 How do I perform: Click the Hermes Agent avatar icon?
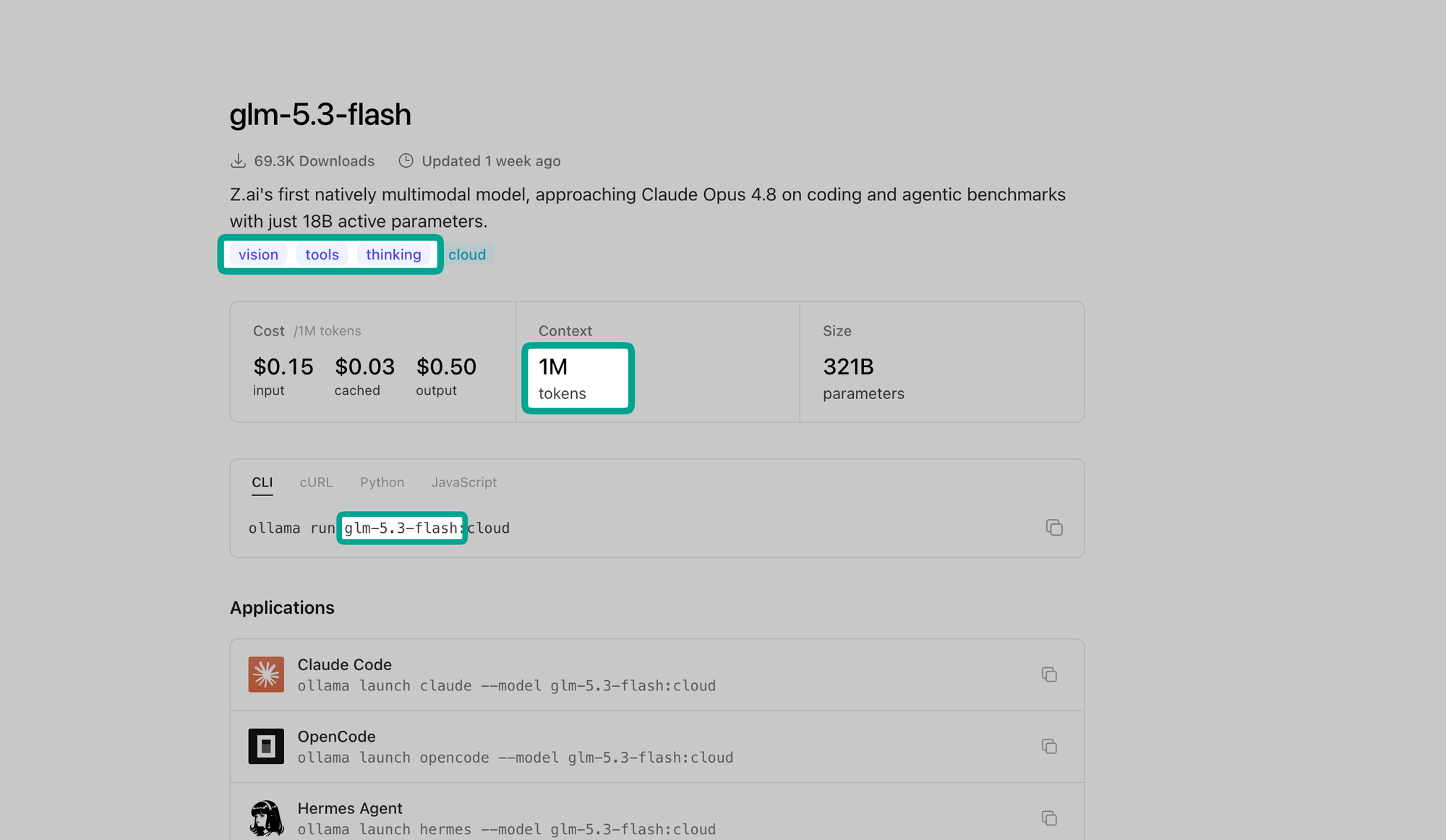tap(266, 818)
